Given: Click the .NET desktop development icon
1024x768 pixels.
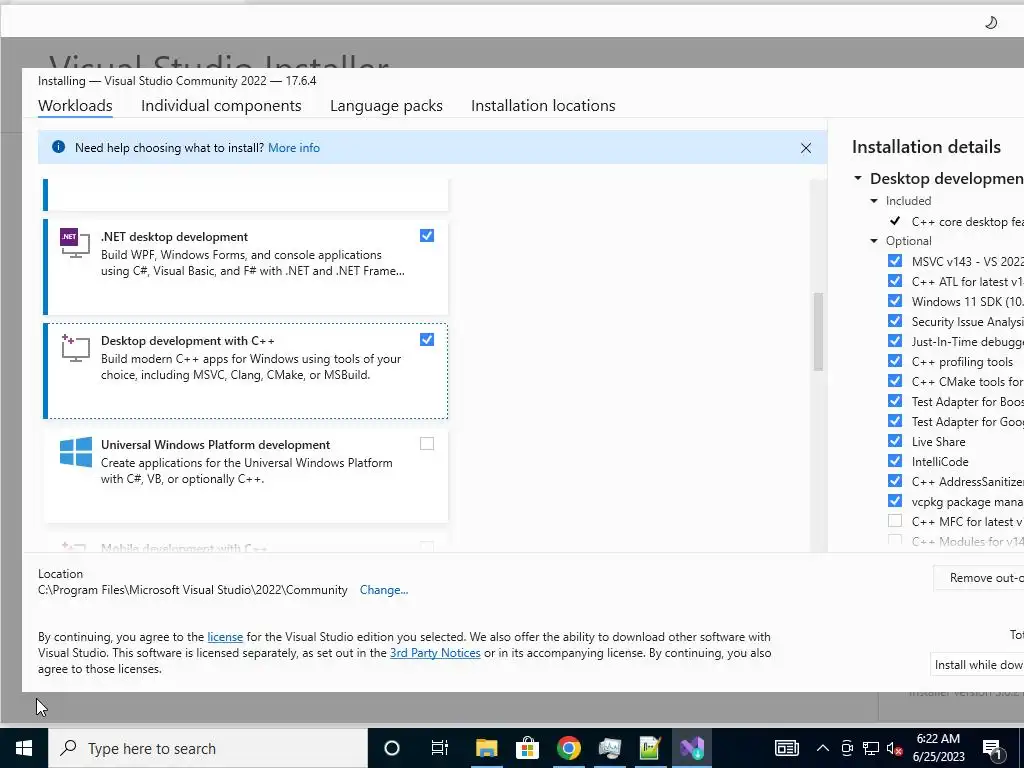Looking at the screenshot, I should pos(75,244).
